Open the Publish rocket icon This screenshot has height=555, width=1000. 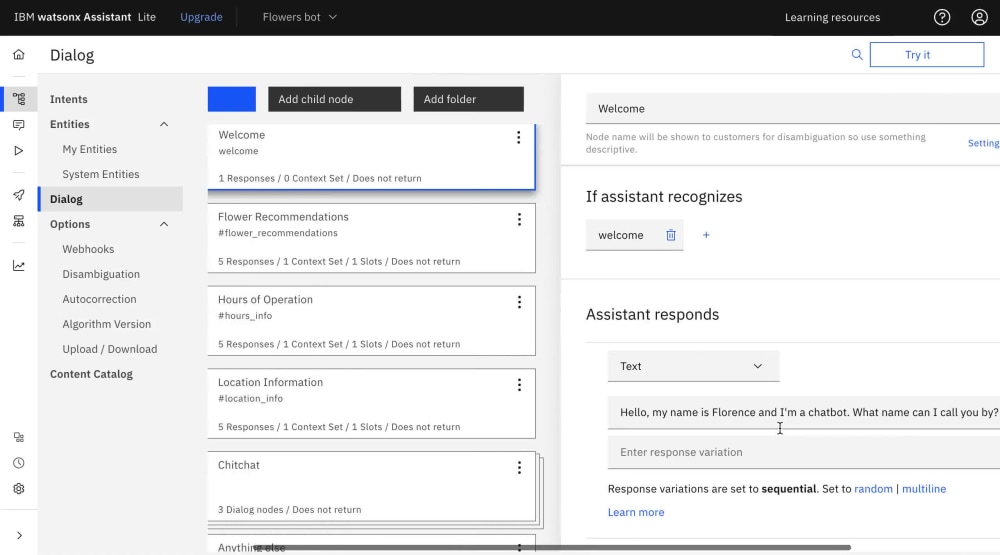(18, 195)
